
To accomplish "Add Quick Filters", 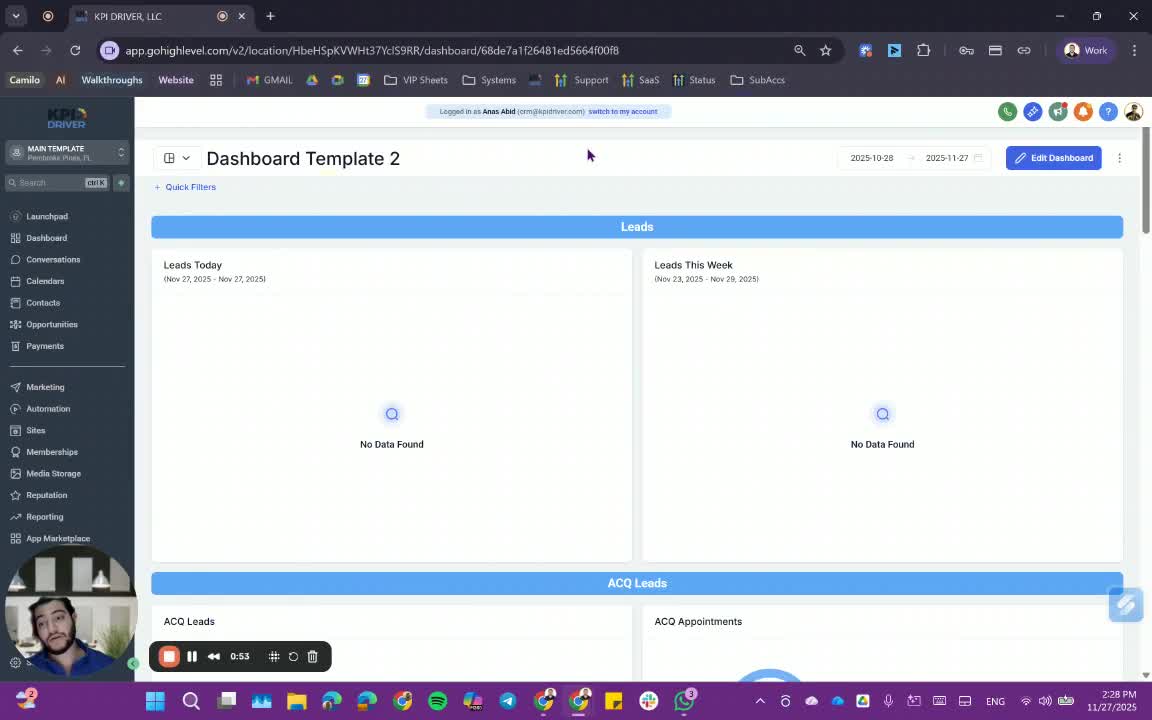I will click(185, 187).
